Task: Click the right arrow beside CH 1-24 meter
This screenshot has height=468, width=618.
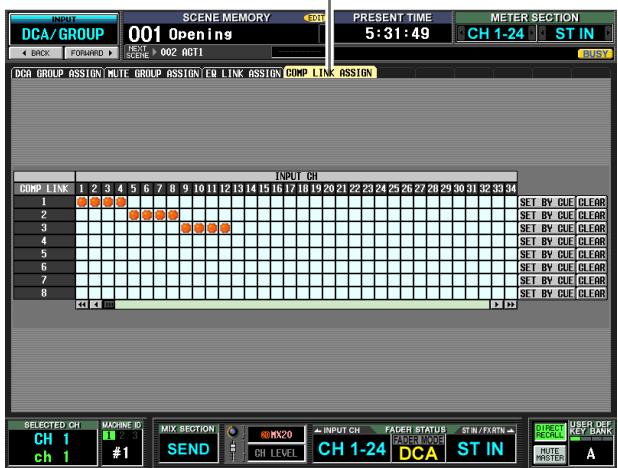Action: (x=532, y=34)
